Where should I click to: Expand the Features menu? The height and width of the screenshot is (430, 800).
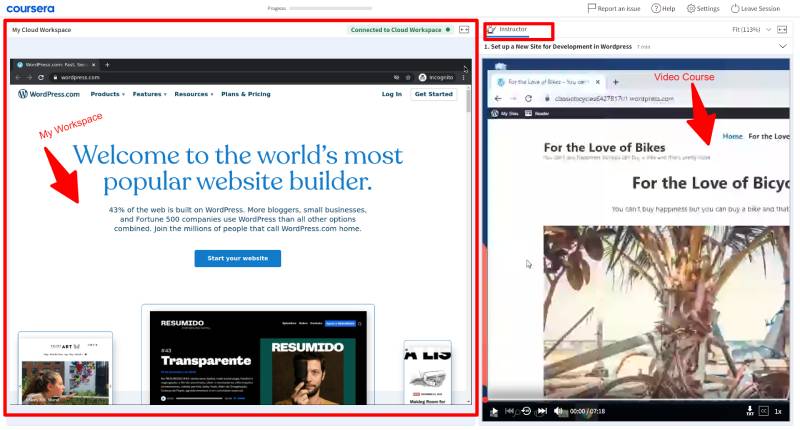point(149,94)
